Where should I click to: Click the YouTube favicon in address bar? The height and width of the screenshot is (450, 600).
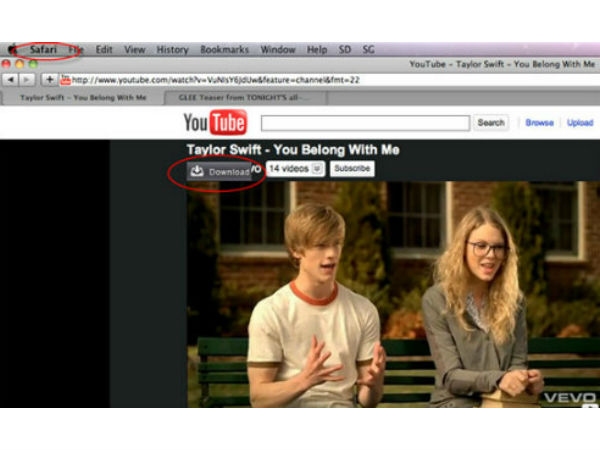pyautogui.click(x=65, y=80)
